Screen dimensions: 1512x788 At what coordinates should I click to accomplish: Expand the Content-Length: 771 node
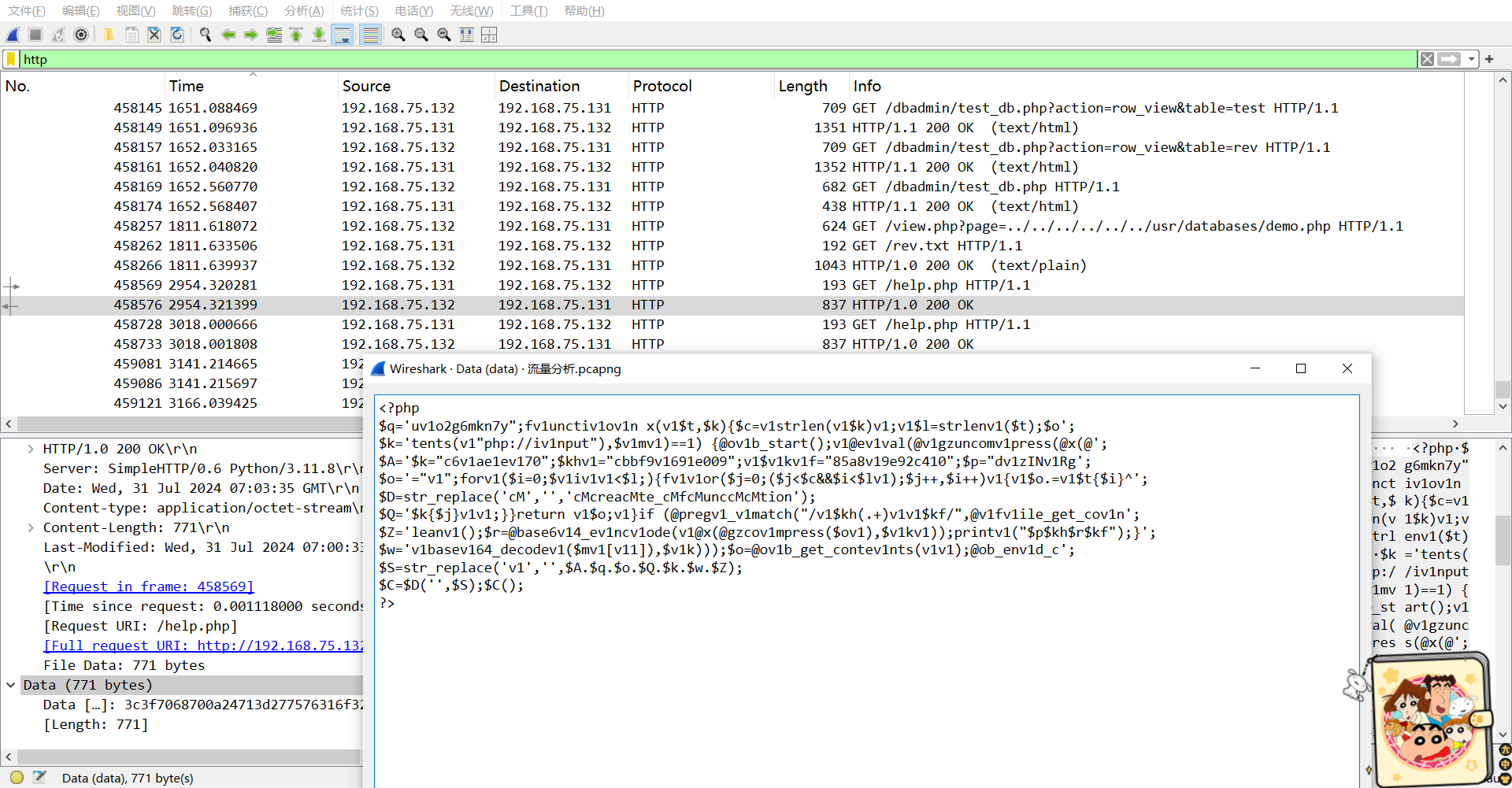(31, 527)
